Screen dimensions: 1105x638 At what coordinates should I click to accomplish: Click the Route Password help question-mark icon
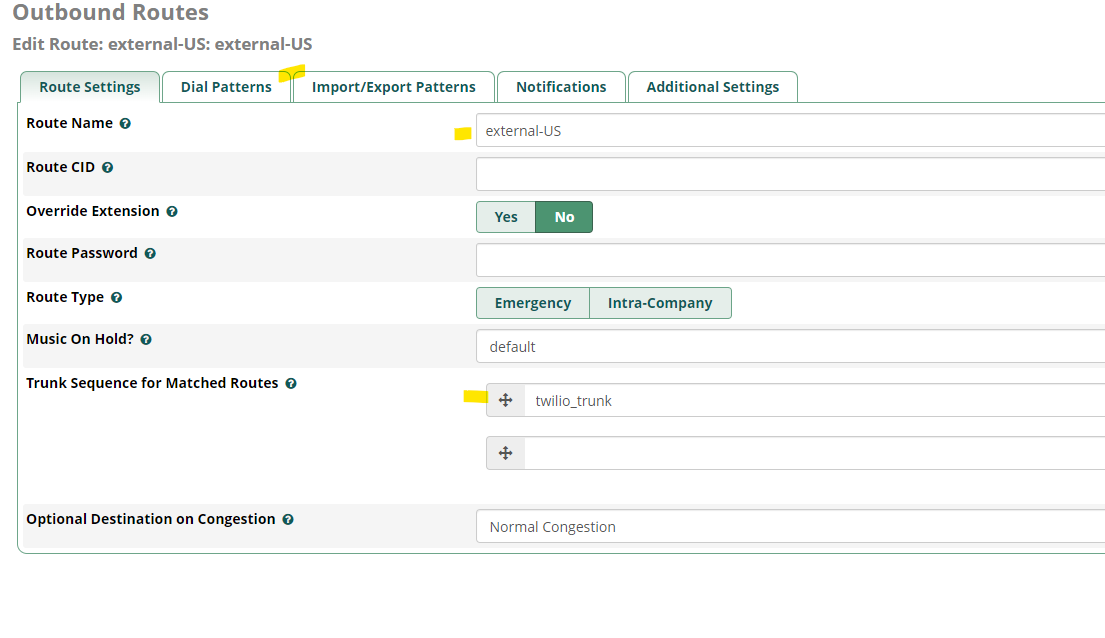[150, 253]
